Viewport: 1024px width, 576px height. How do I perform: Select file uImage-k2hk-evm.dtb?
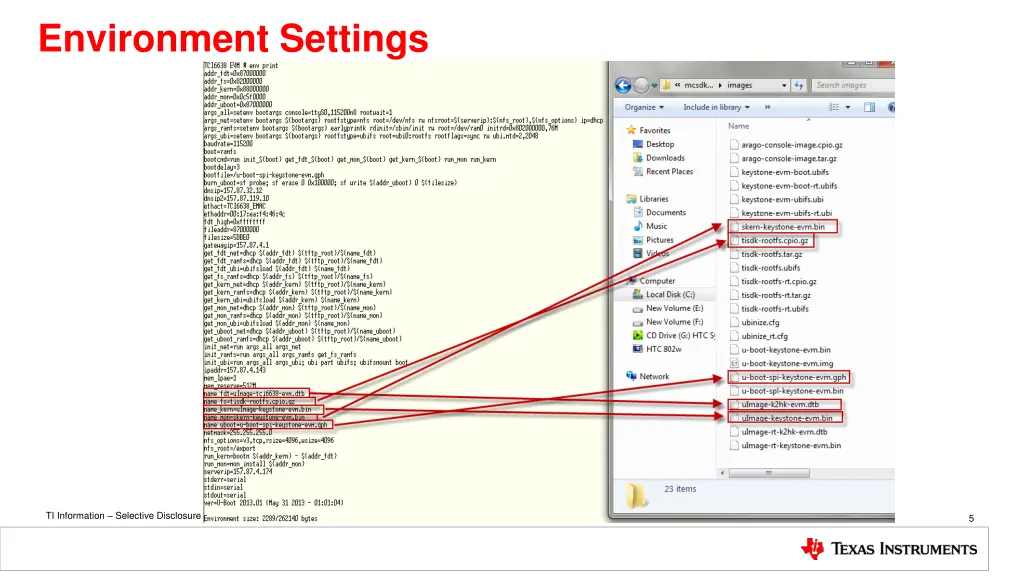click(780, 406)
